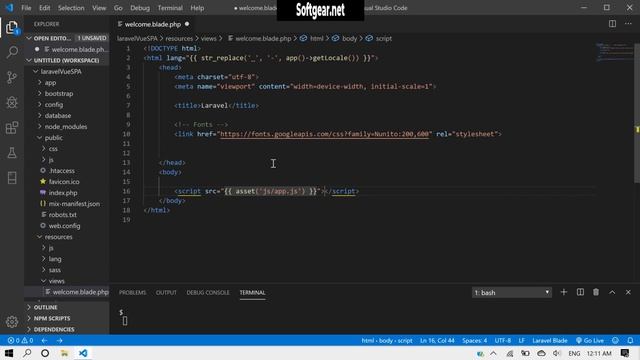This screenshot has height=360, width=640.
Task: Open Manage settings gear
Action: [12, 322]
